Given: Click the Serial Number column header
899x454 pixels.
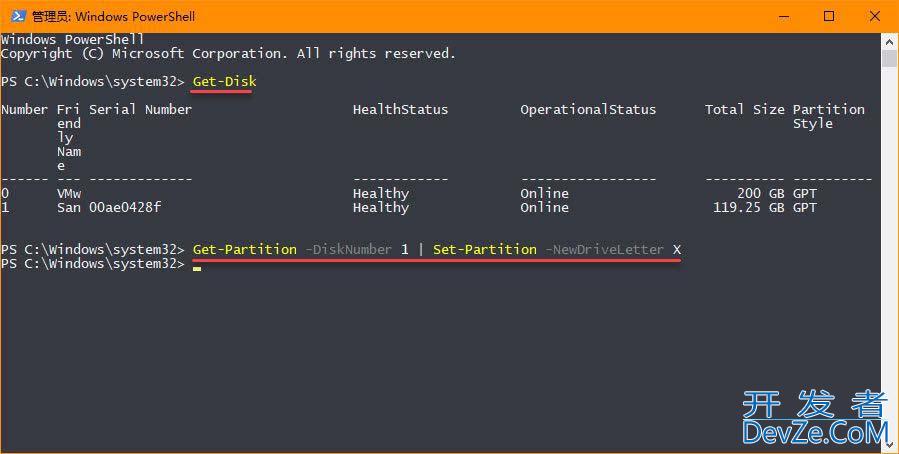Looking at the screenshot, I should [140, 109].
